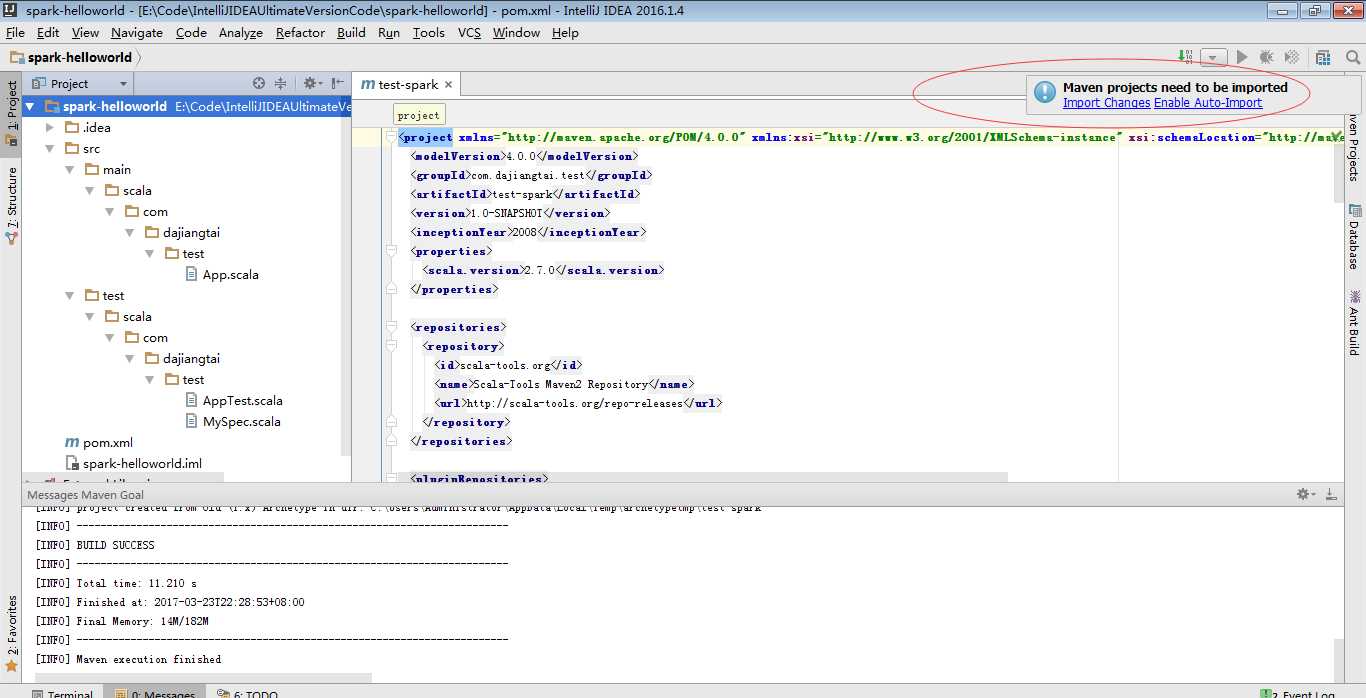Open the Event Log

tap(1298, 692)
